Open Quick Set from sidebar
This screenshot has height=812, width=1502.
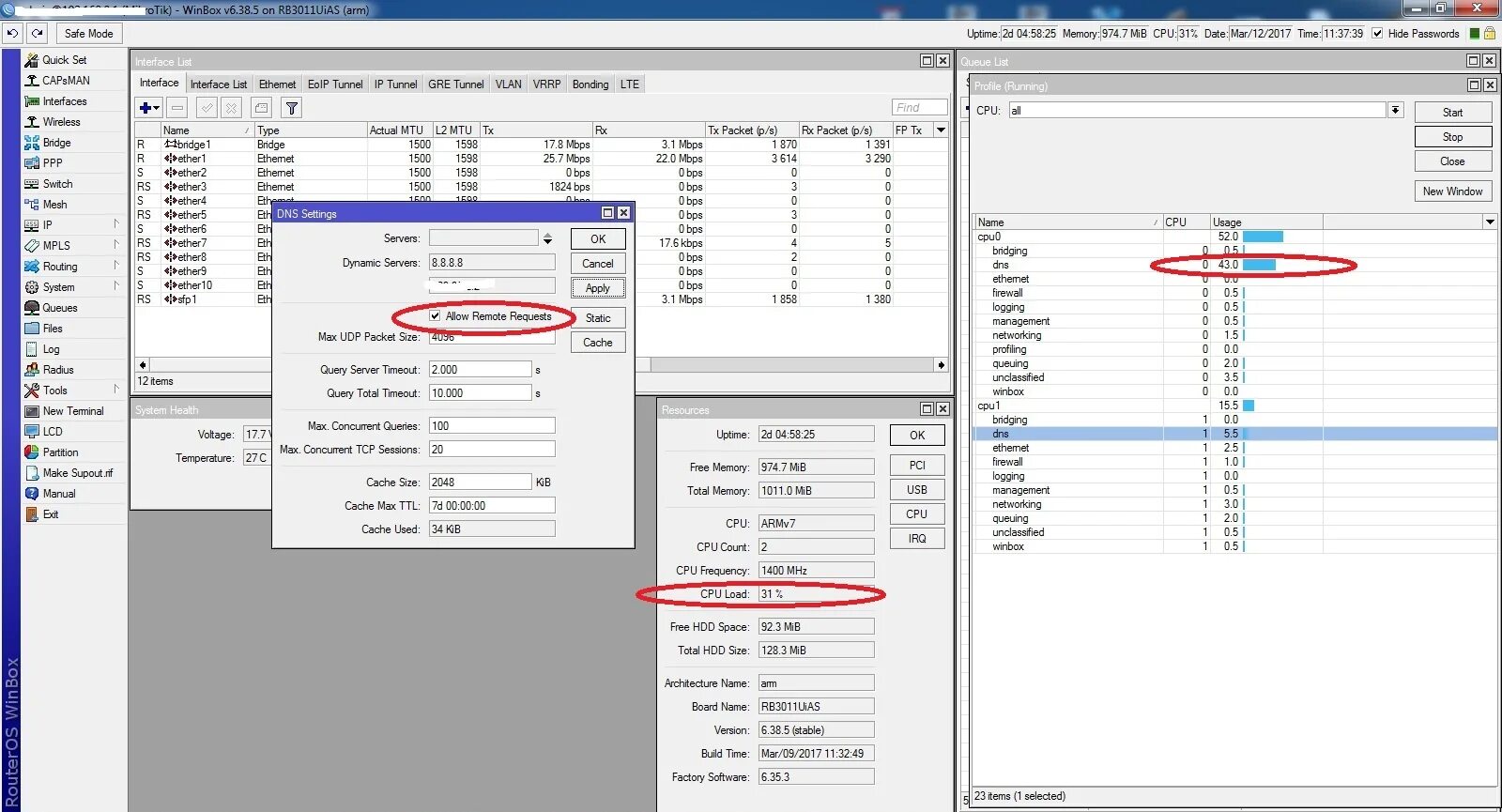64,60
